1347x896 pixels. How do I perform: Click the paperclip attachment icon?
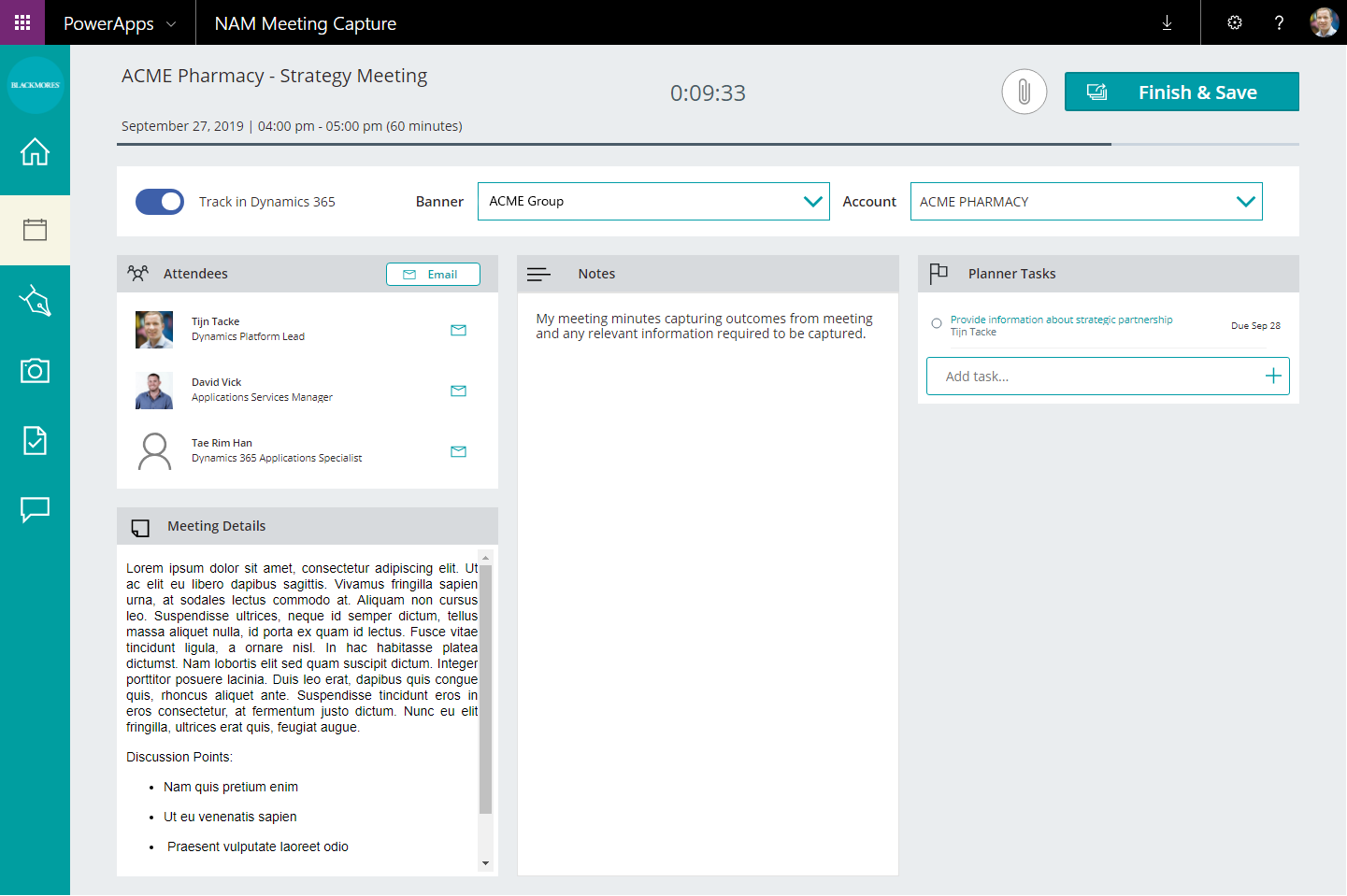(1024, 92)
